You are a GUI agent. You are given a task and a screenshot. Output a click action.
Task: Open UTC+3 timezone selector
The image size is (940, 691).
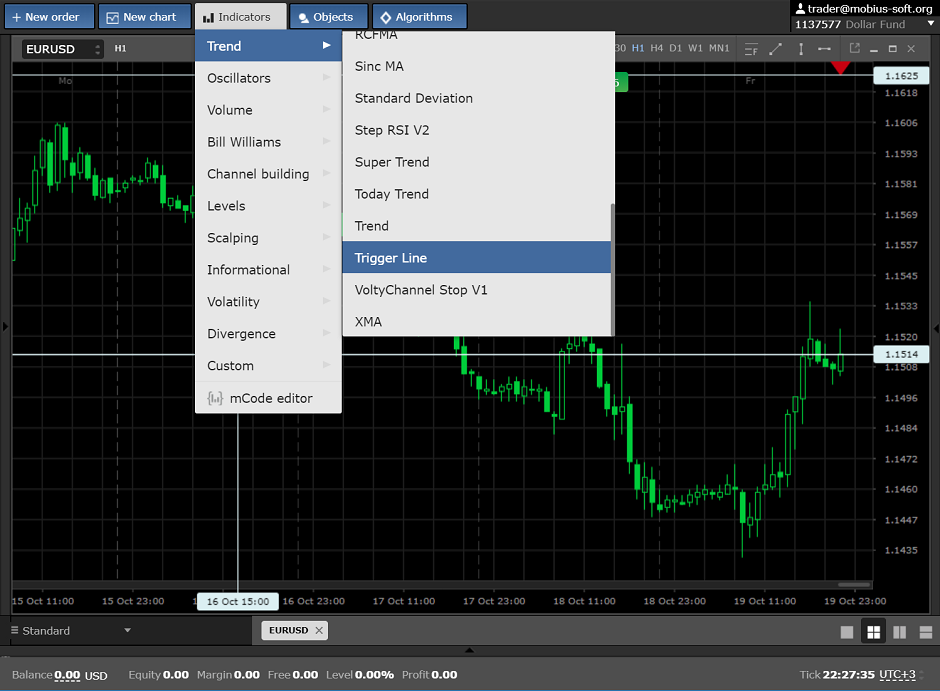pyautogui.click(x=897, y=675)
